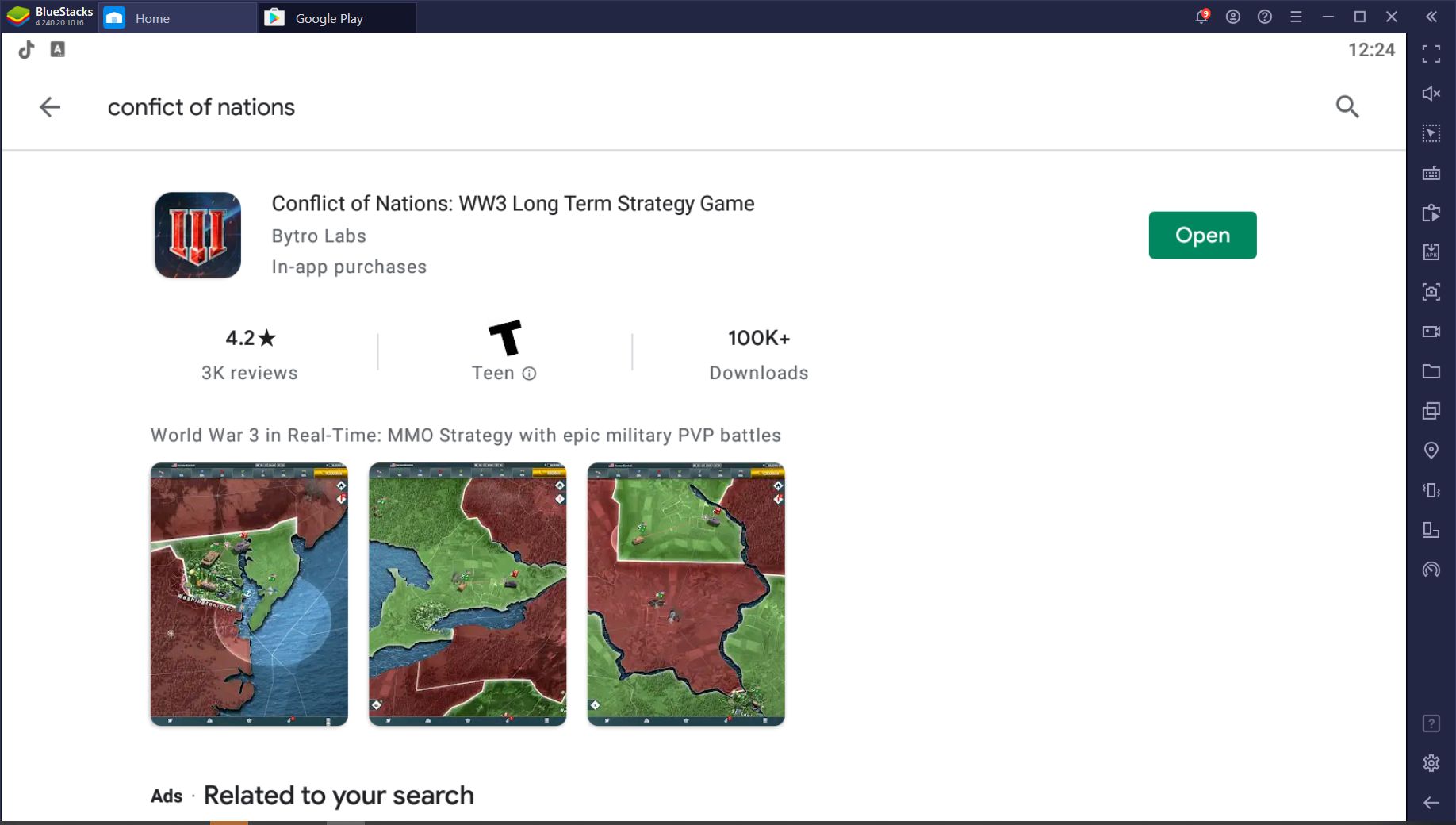Click the app title Conflict of Nations
The image size is (1456, 825).
tap(513, 204)
